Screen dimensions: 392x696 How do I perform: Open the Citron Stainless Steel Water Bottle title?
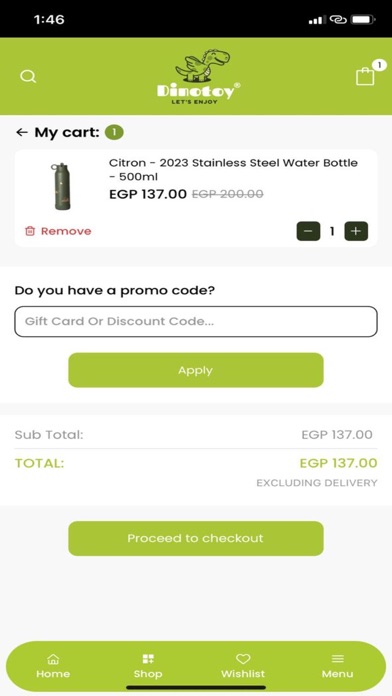pyautogui.click(x=233, y=170)
